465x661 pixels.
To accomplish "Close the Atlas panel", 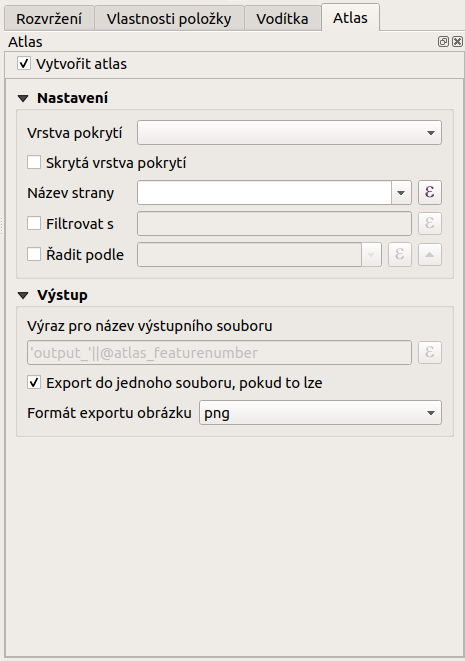I will (457, 41).
